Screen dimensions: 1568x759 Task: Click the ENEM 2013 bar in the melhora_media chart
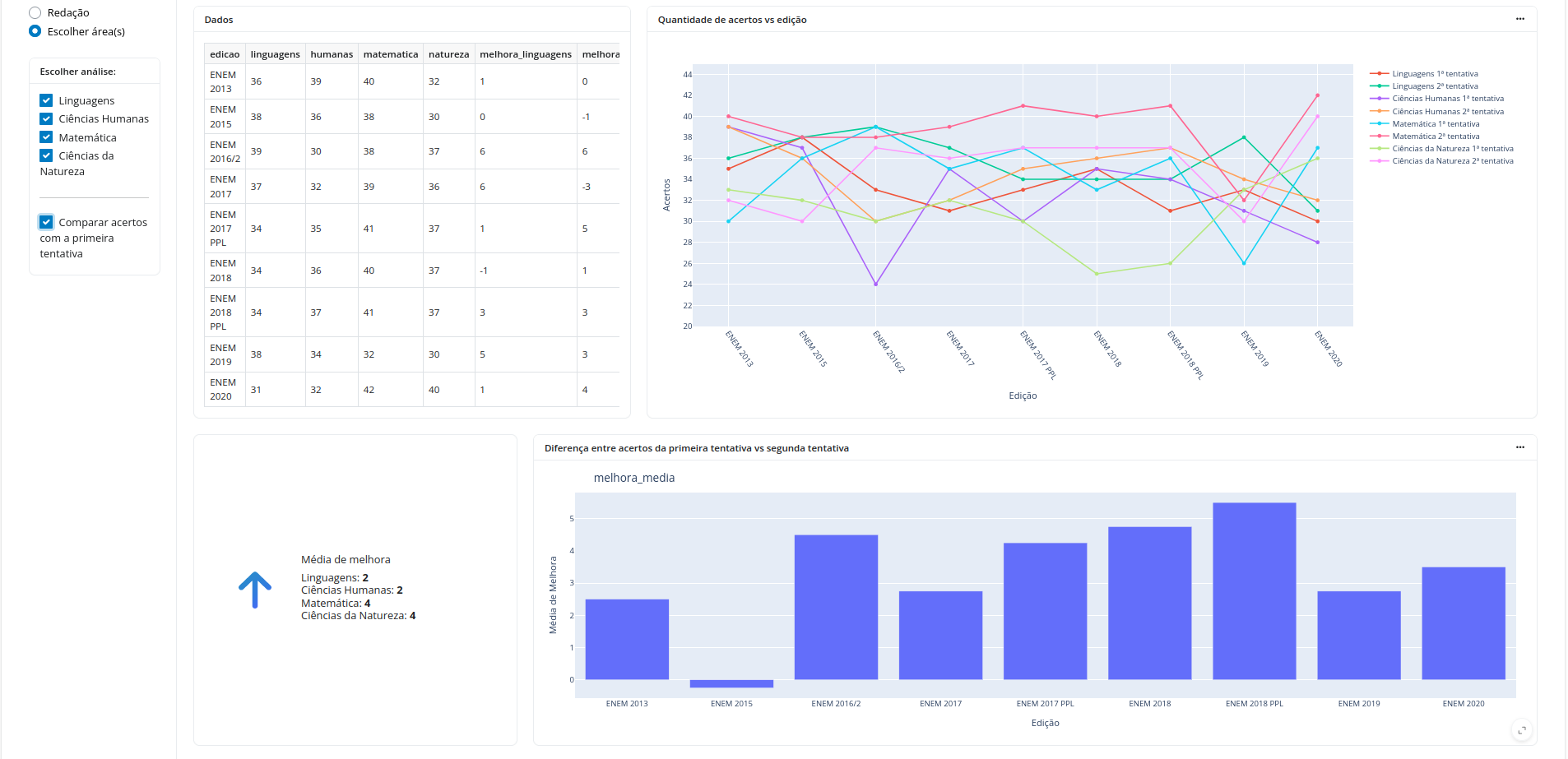(x=627, y=640)
